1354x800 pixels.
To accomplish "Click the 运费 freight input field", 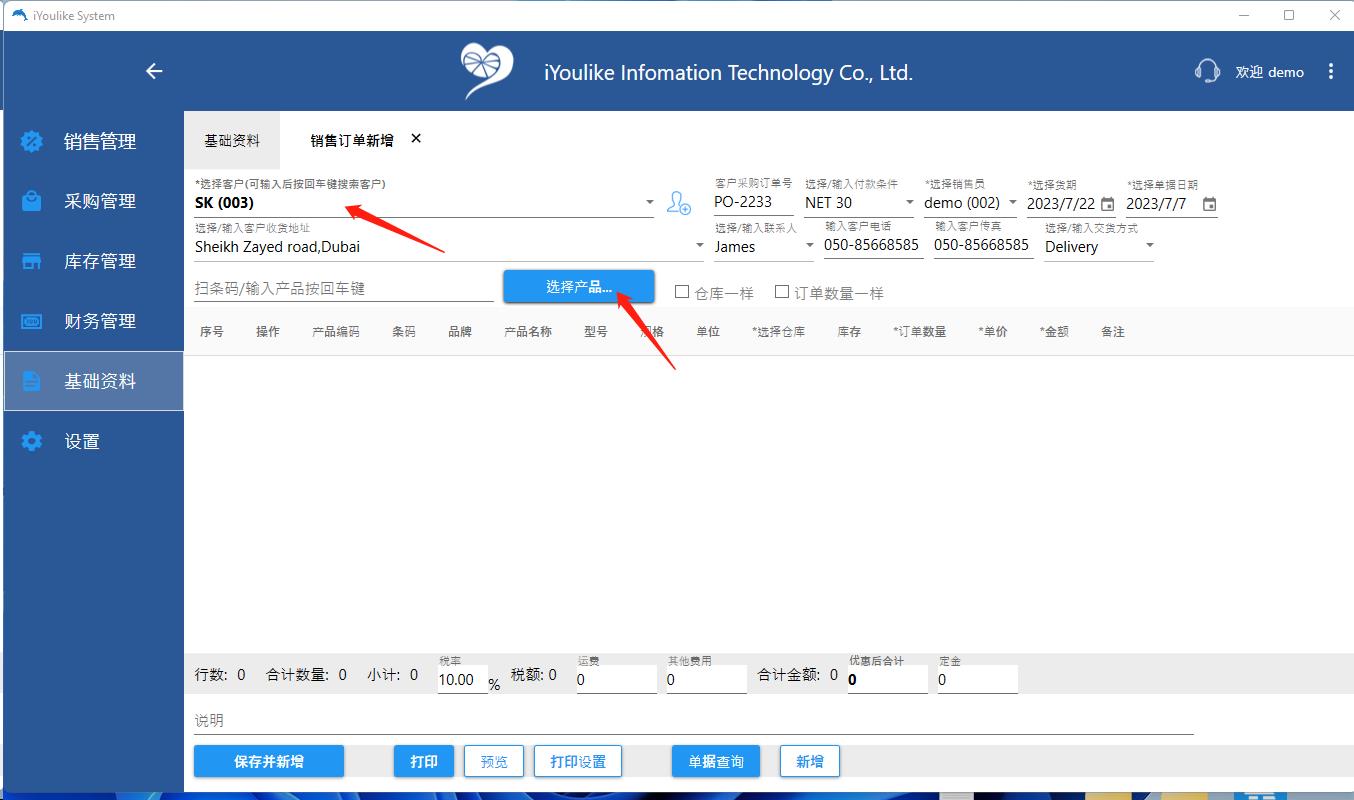I will click(616, 680).
